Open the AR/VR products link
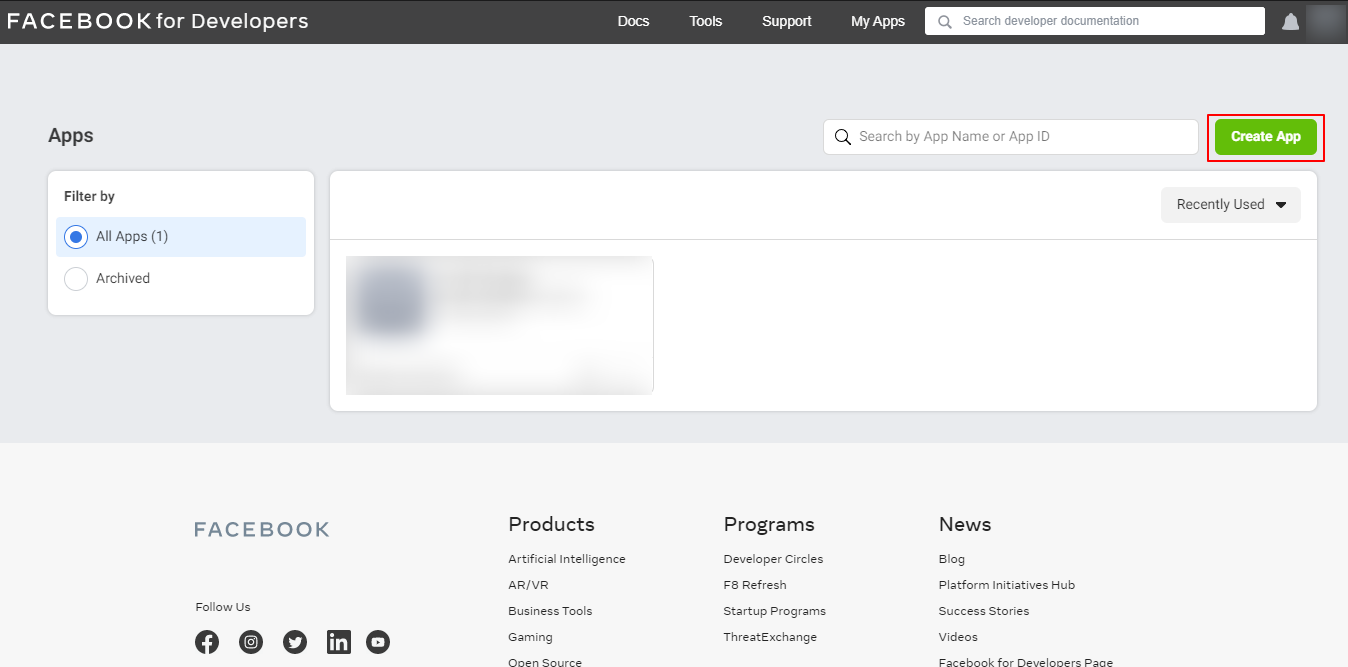This screenshot has height=667, width=1348. pyautogui.click(x=528, y=585)
